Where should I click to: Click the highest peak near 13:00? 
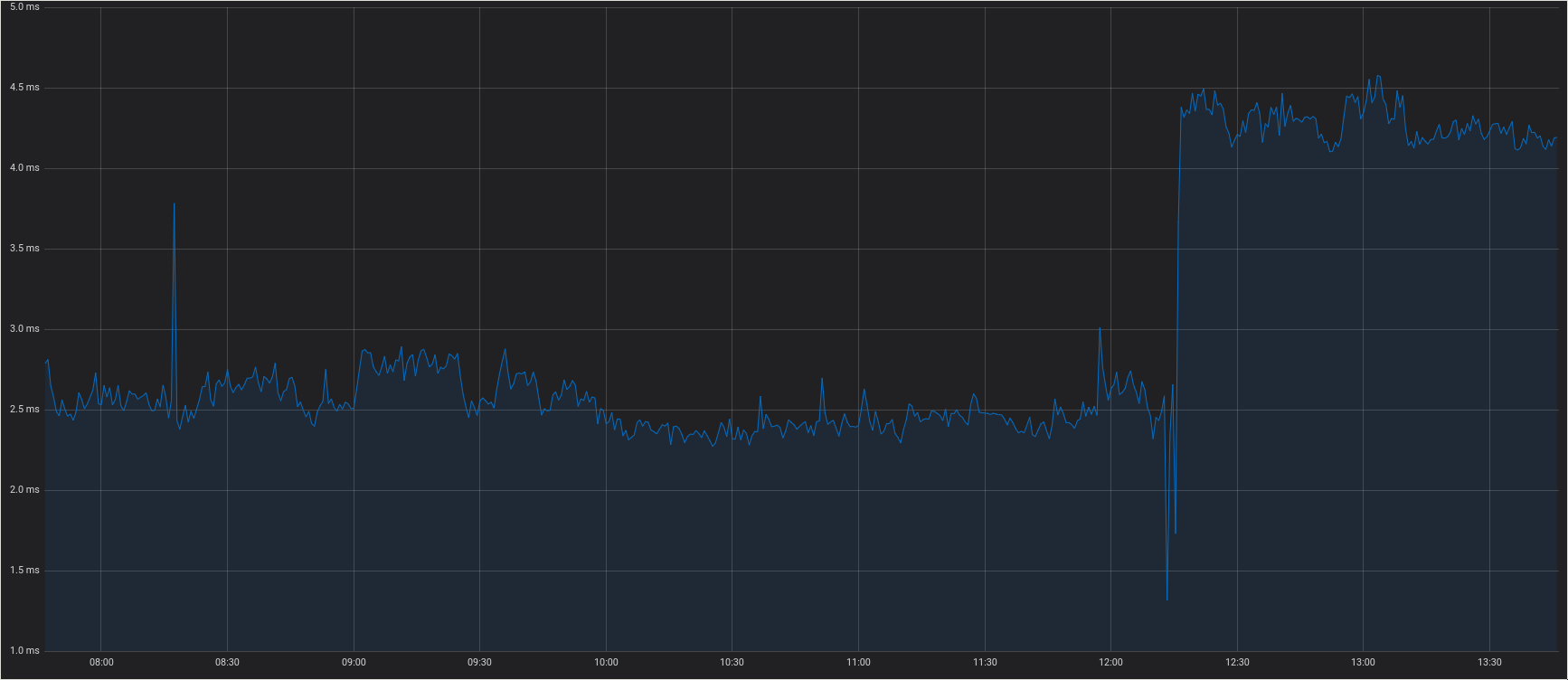coord(1378,76)
